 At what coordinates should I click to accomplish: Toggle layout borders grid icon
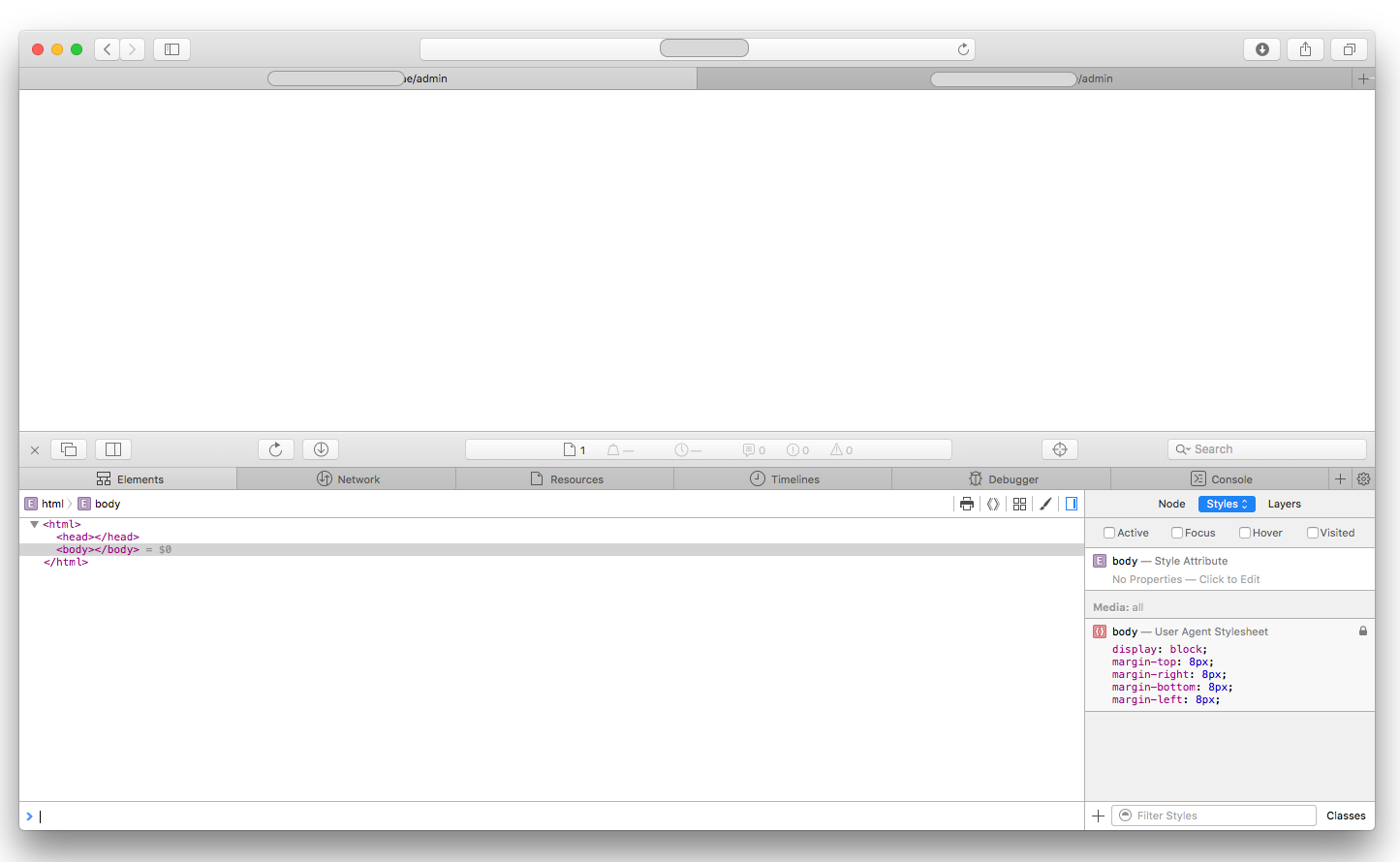(x=1019, y=504)
